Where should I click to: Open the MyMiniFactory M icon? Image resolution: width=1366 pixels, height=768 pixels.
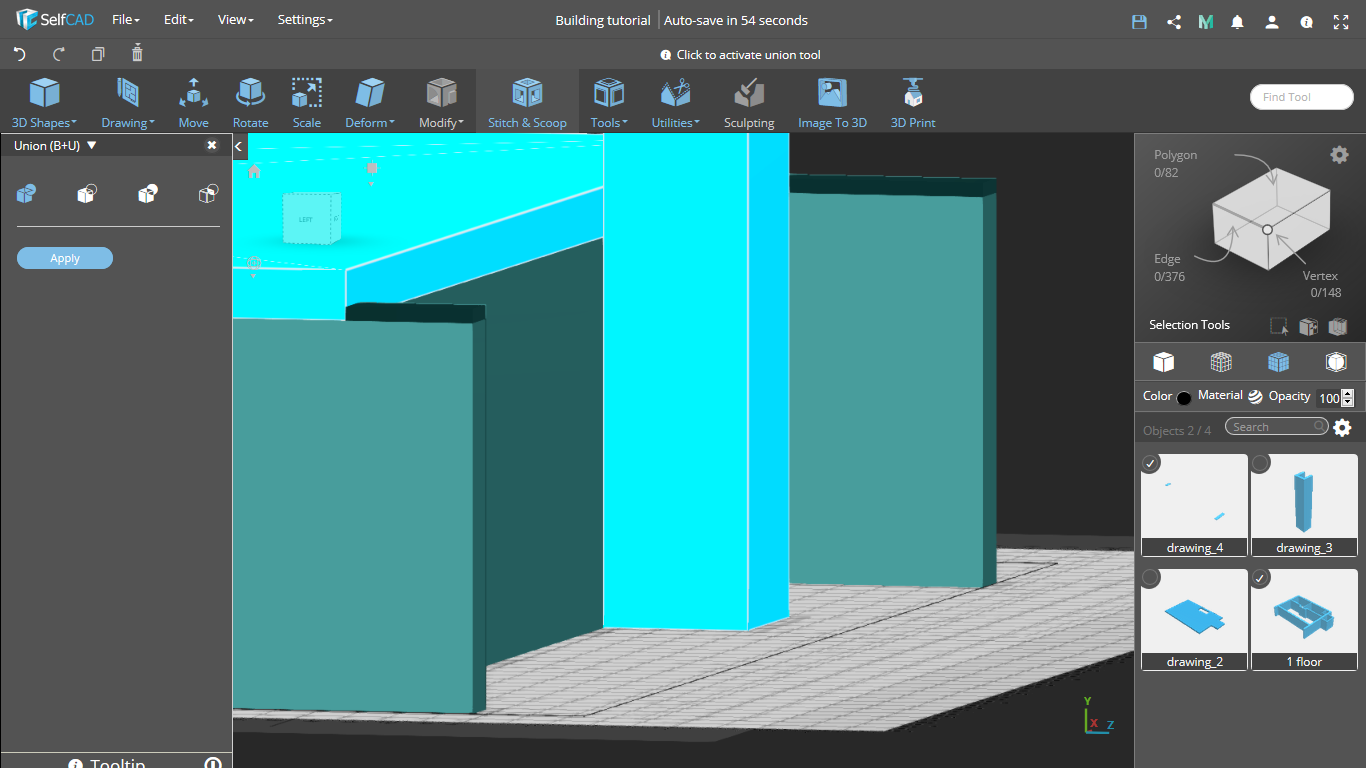click(x=1206, y=21)
